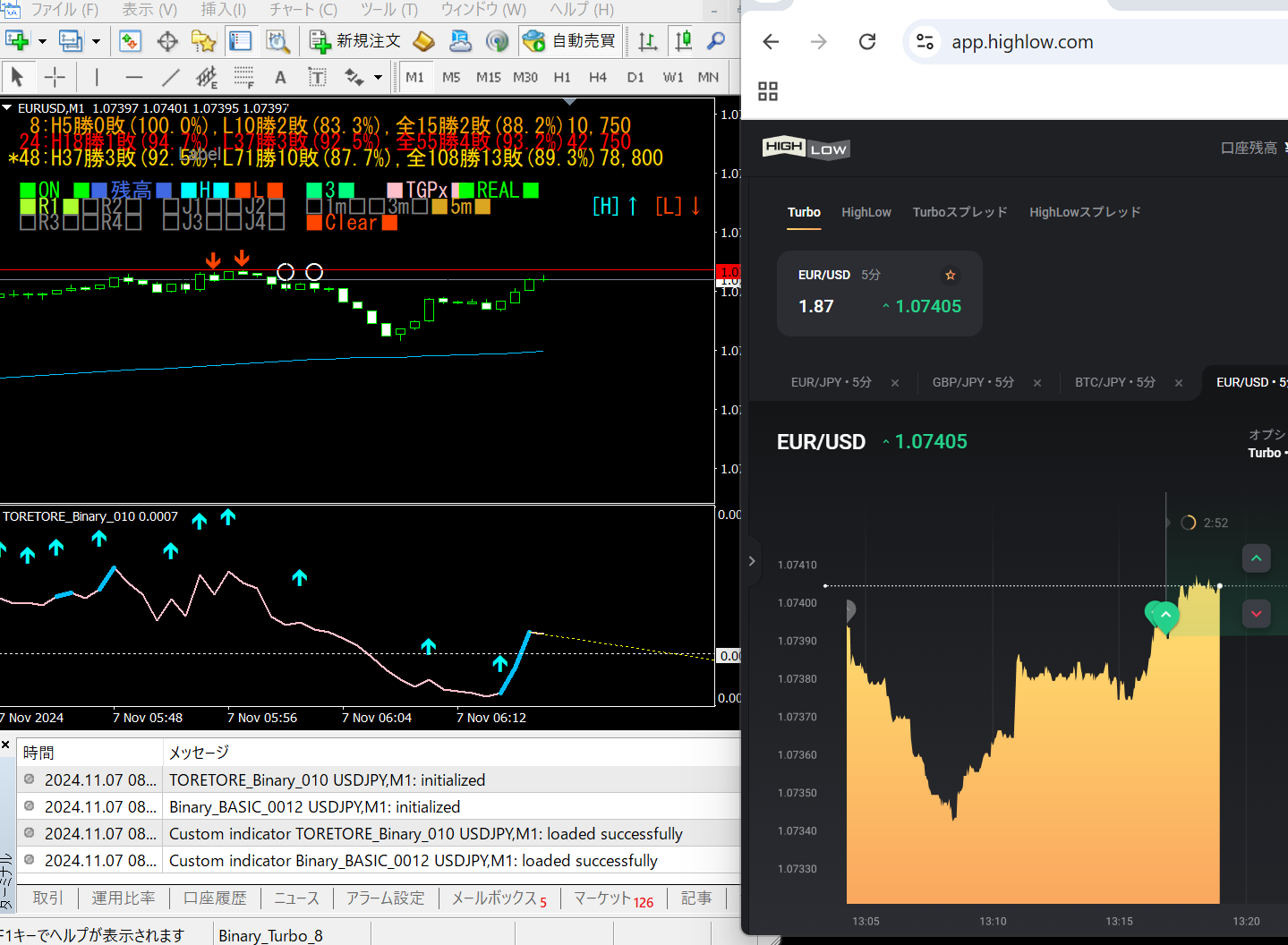
Task: Select the trendline drawing tool
Action: coord(170,78)
